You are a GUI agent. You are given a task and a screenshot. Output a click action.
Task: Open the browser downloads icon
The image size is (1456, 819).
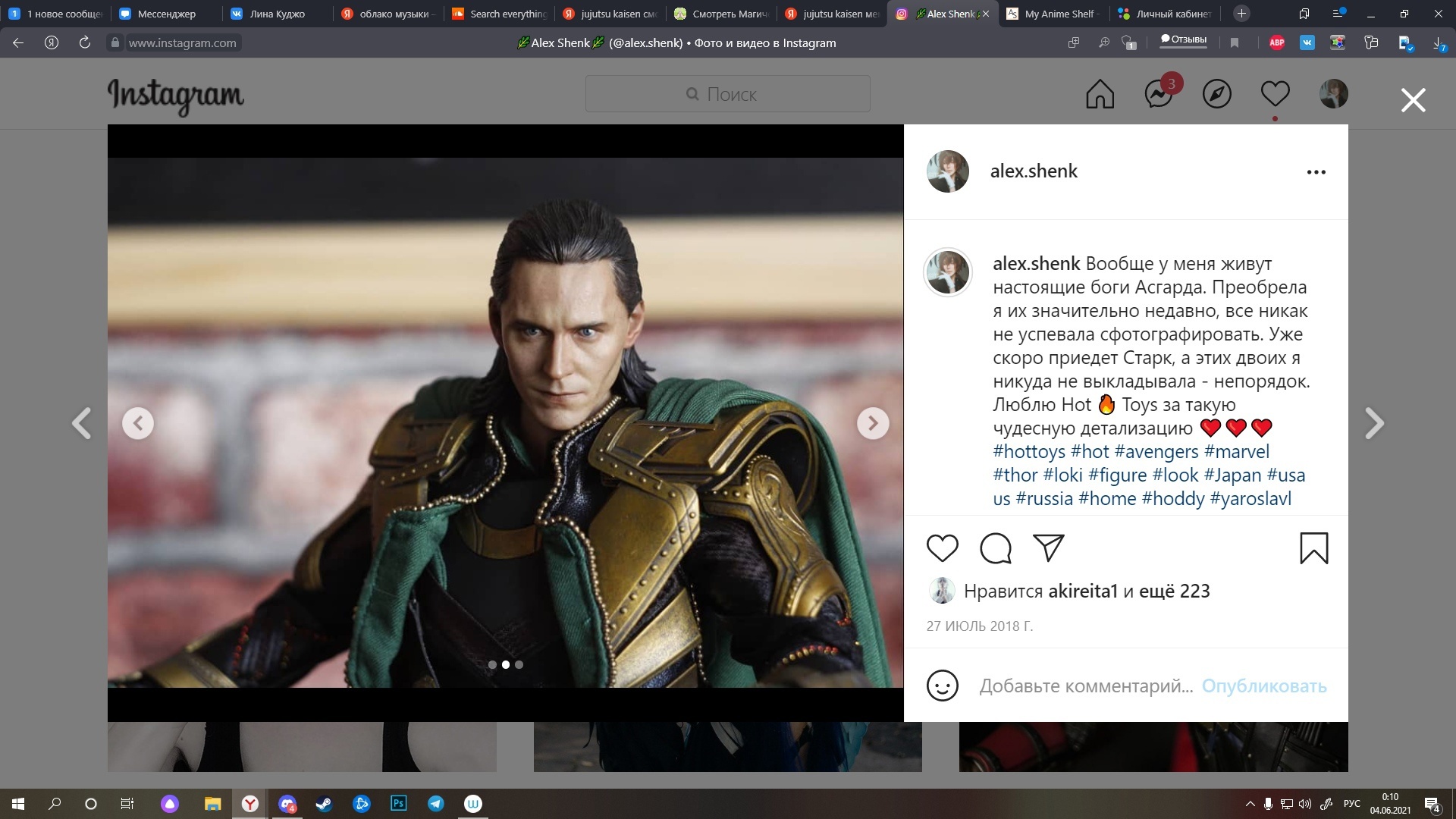(1439, 44)
